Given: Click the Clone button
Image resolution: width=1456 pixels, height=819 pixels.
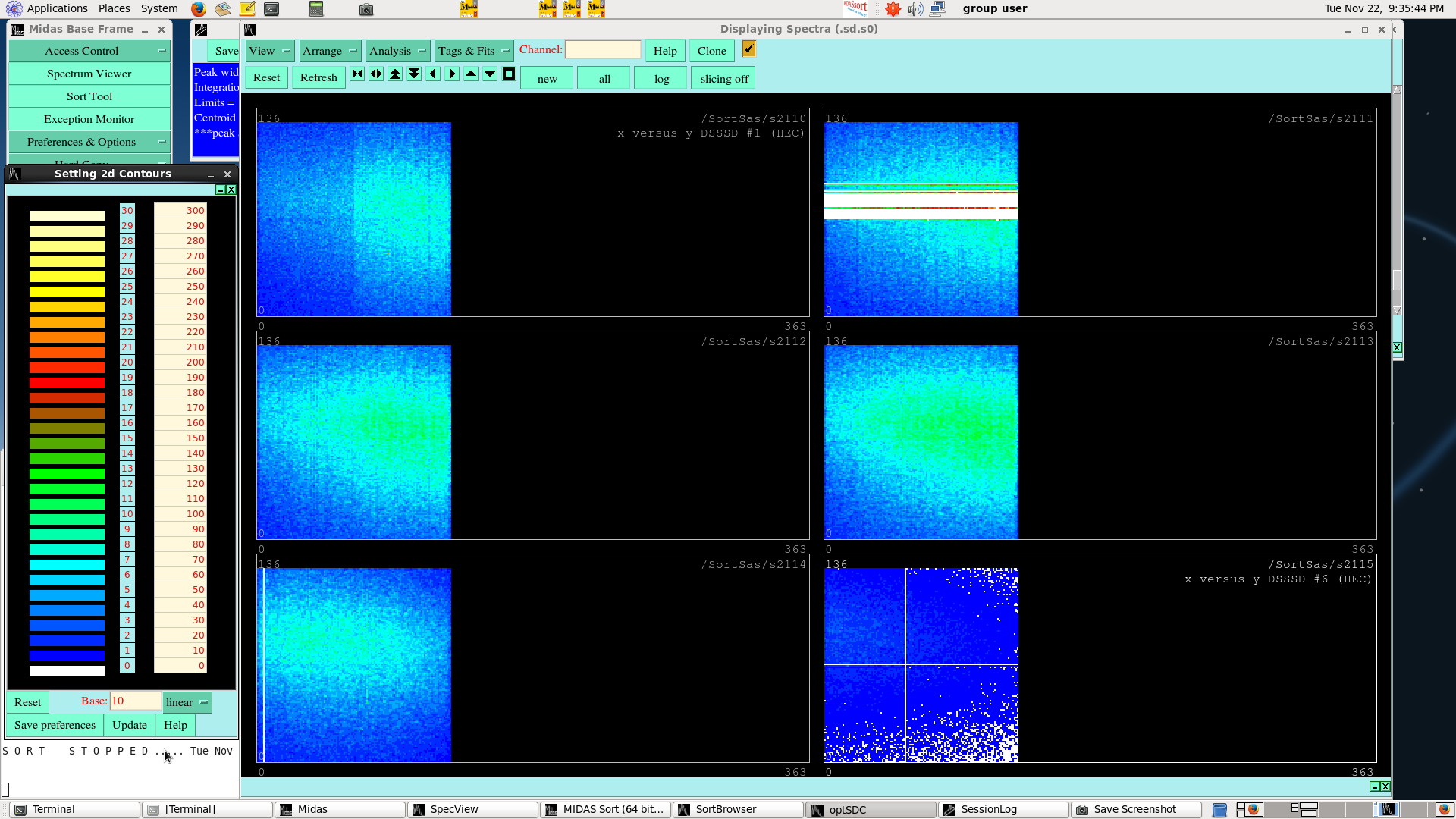Looking at the screenshot, I should [x=711, y=51].
